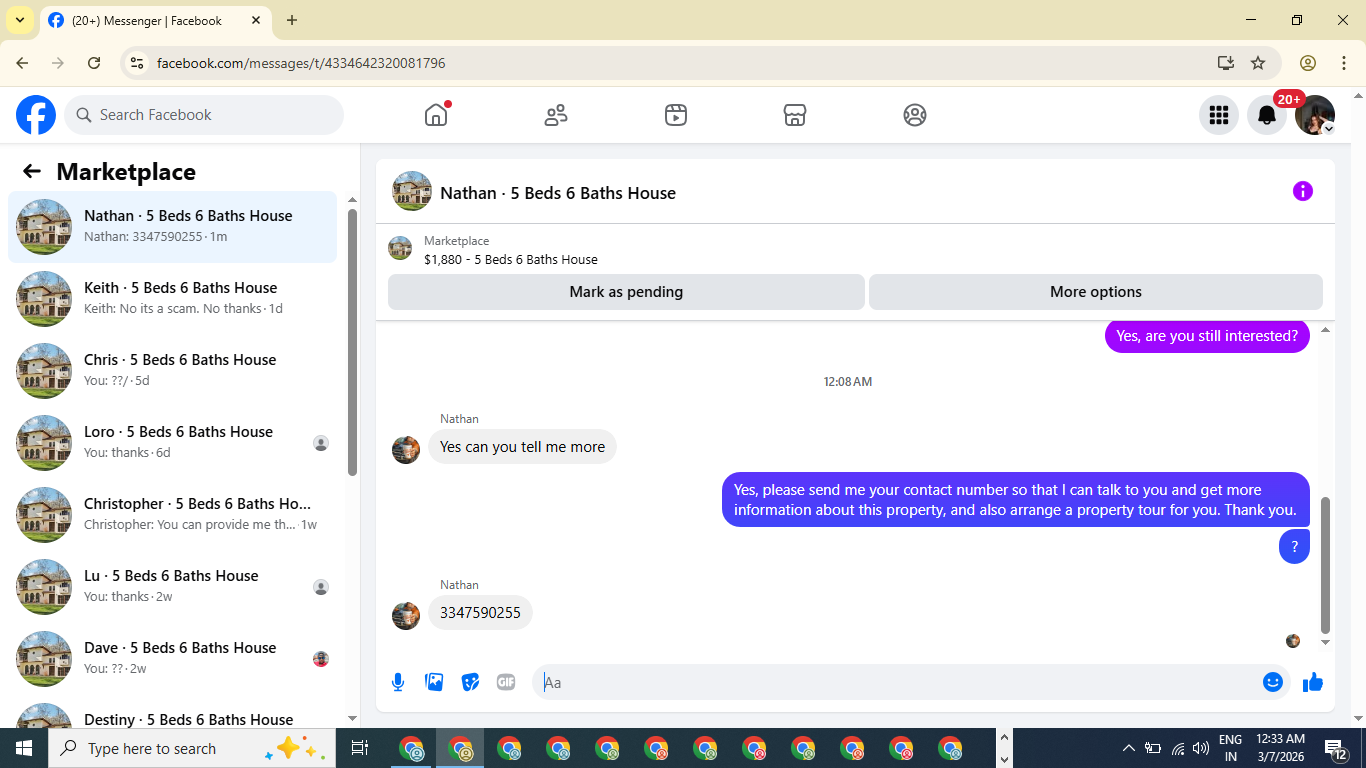Open the Marketplace storefront icon
The image size is (1366, 768).
795,115
